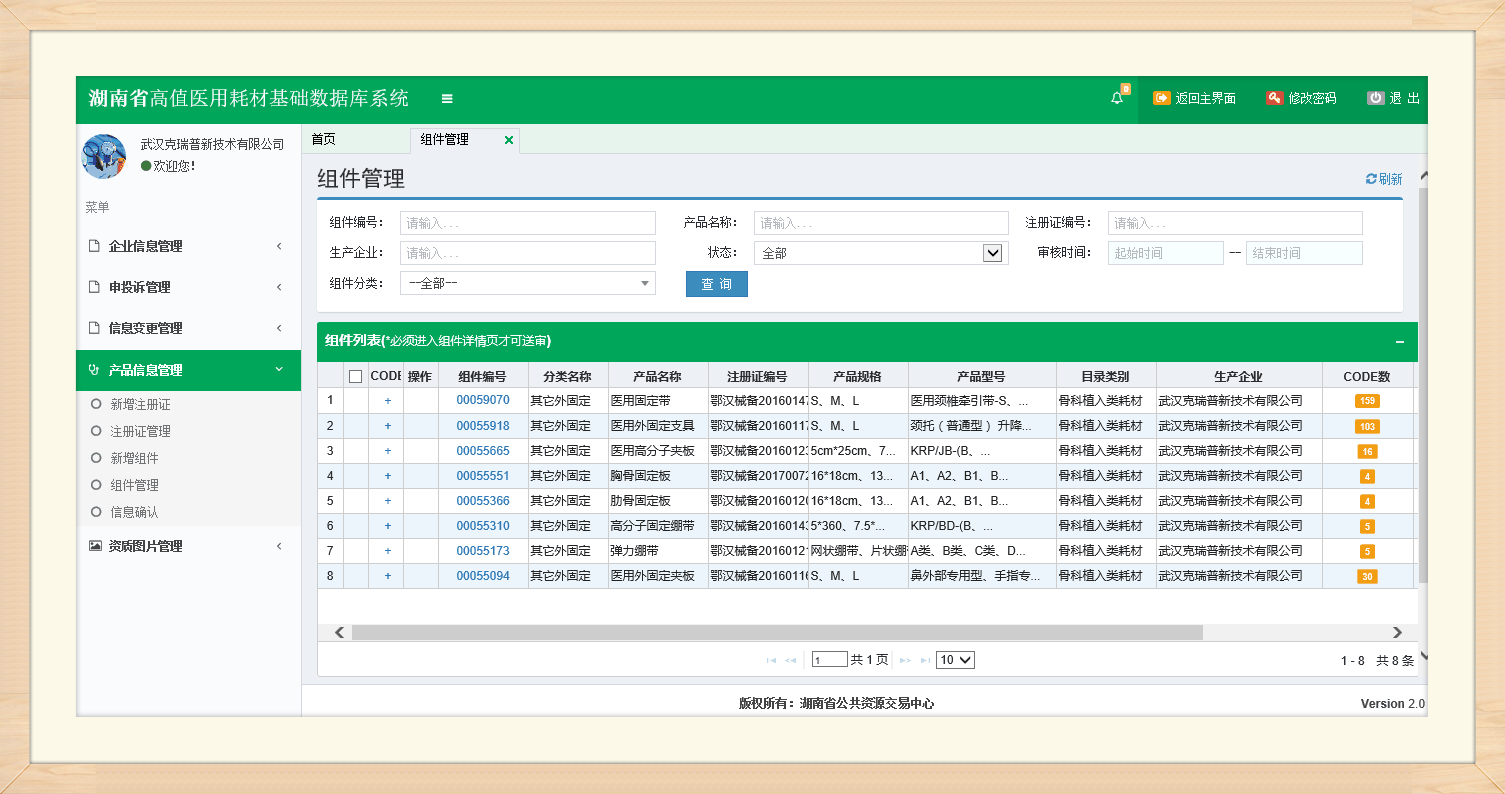Toggle the select-all checkbox in table header

click(355, 377)
